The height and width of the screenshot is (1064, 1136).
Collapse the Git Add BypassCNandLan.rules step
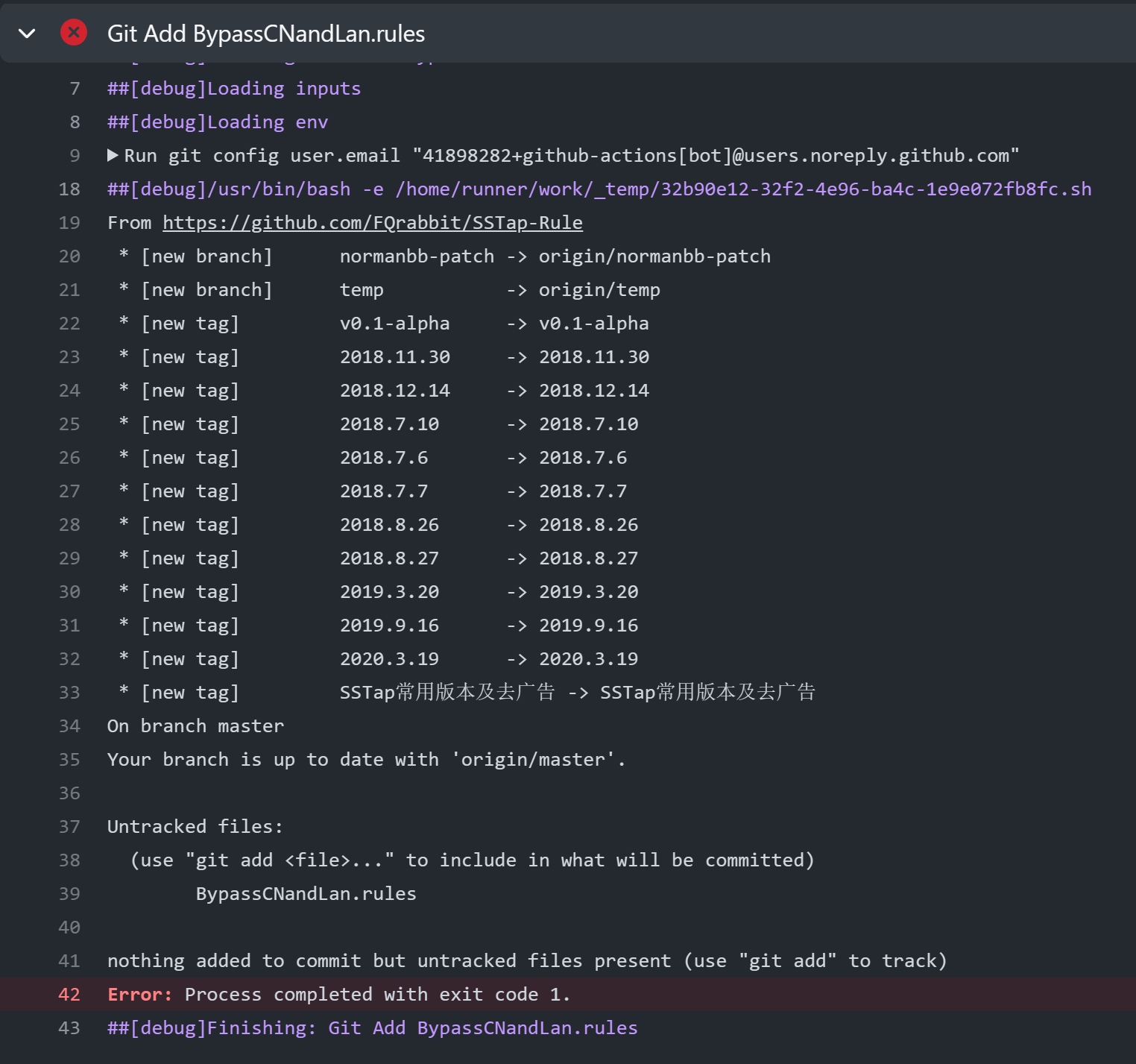(27, 33)
